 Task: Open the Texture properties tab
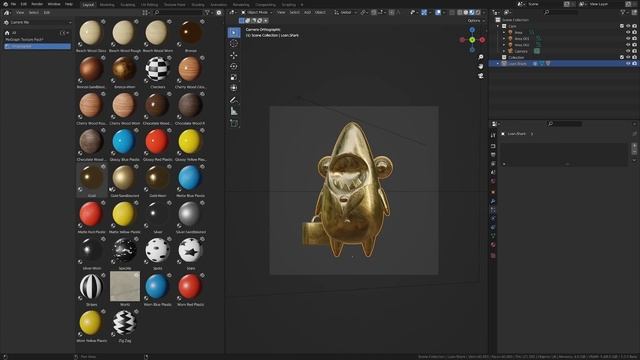493,256
